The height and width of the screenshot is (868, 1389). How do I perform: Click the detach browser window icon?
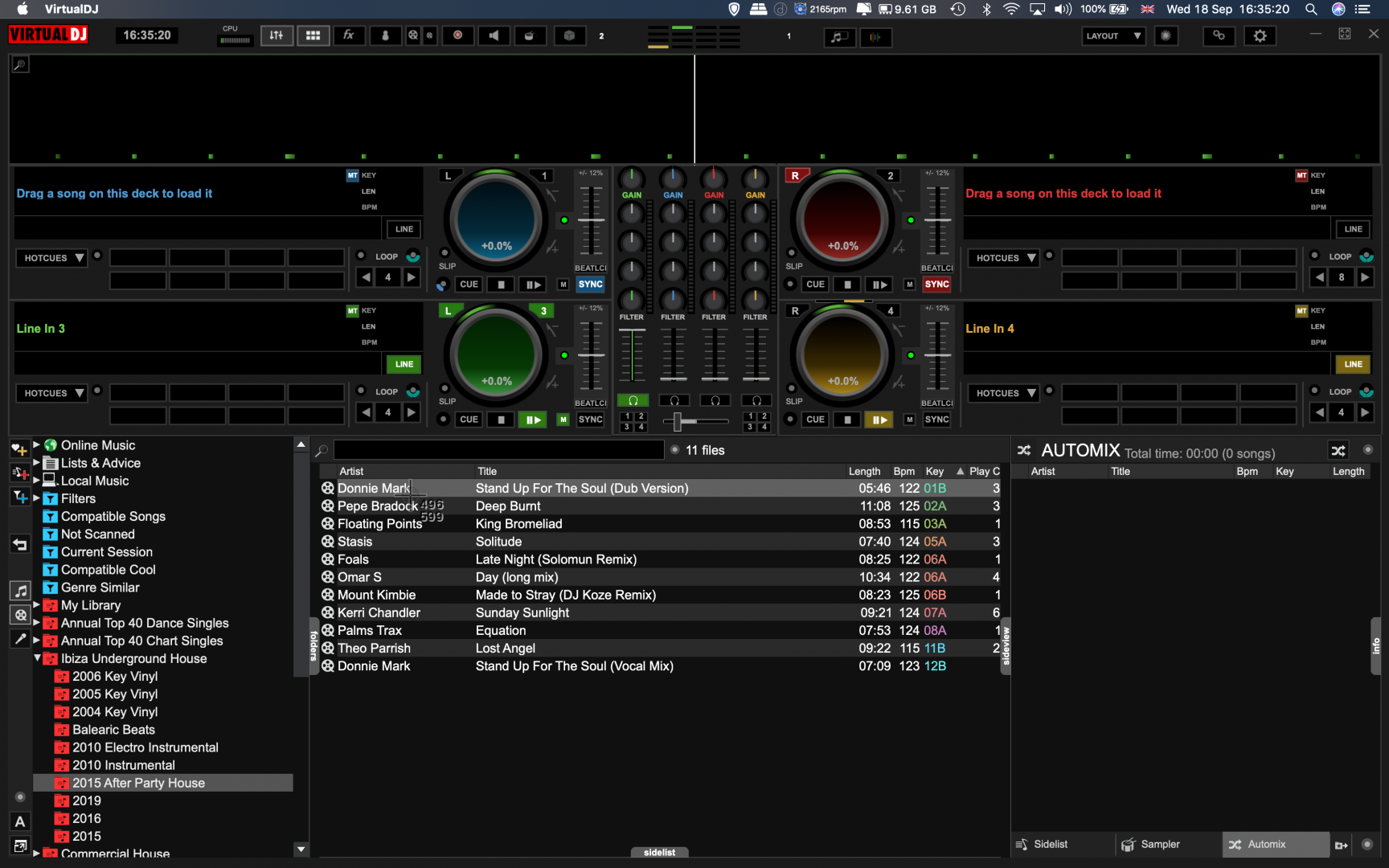point(20,845)
